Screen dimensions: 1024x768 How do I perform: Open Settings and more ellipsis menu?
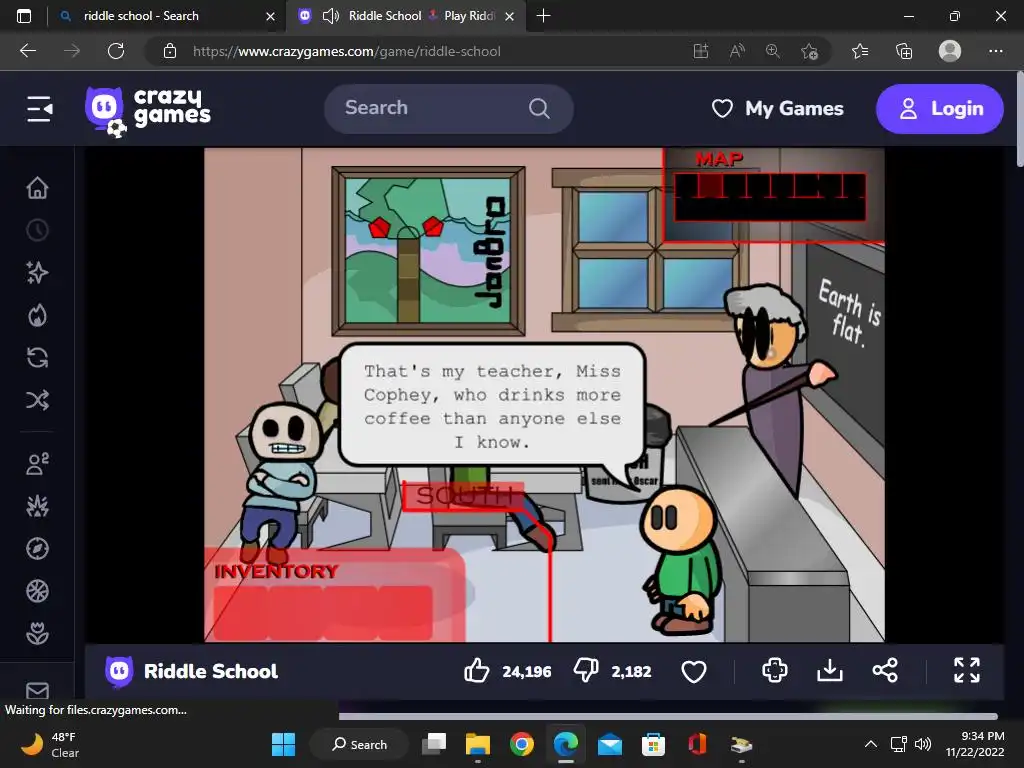[x=995, y=51]
